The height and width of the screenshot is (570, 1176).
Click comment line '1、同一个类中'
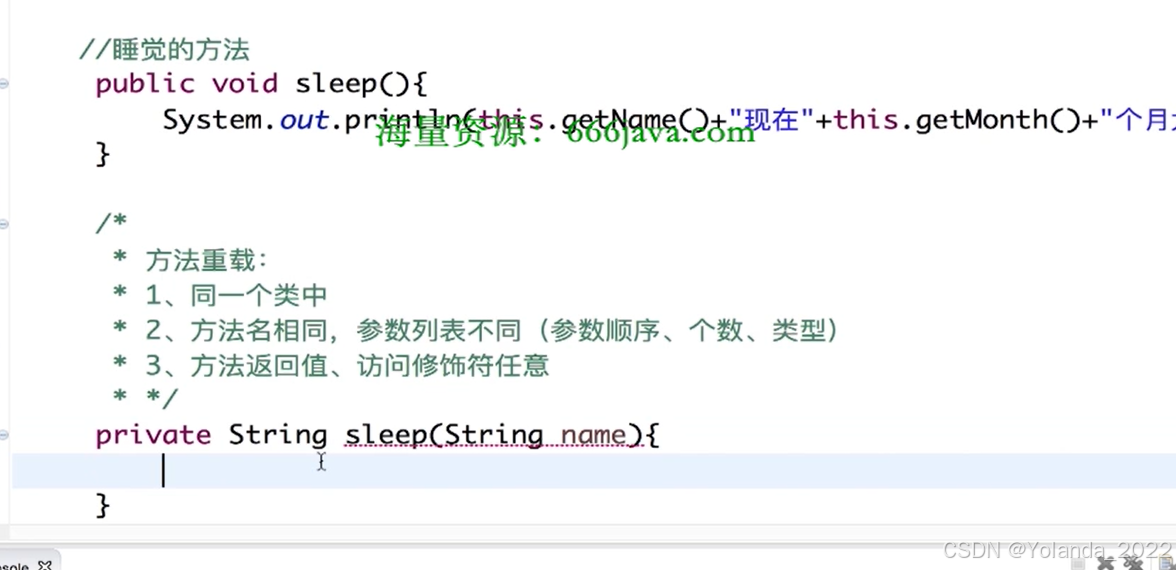(236, 296)
